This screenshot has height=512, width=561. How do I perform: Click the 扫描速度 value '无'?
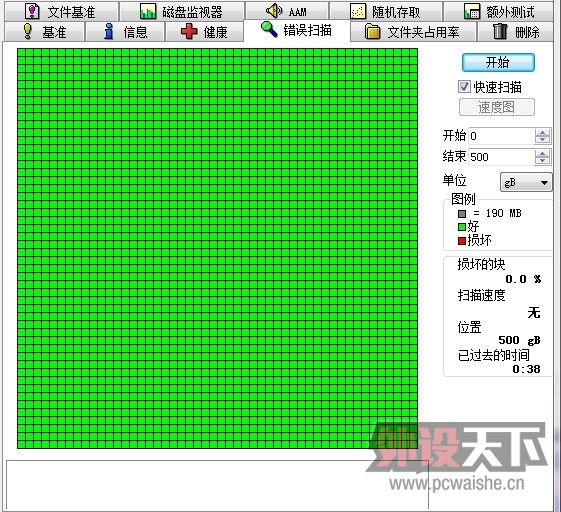pos(533,312)
